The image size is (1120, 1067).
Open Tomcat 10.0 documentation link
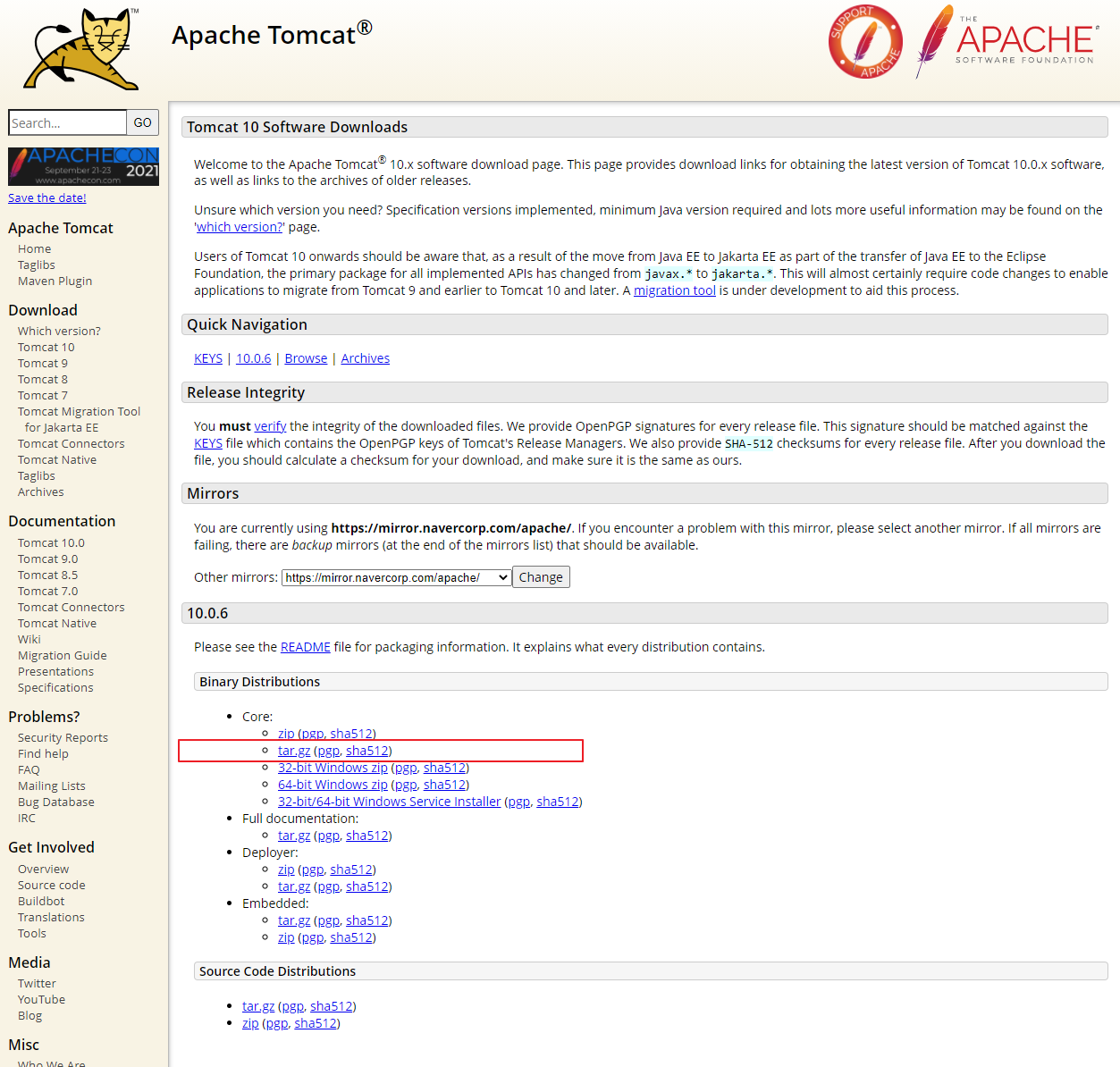coord(51,542)
